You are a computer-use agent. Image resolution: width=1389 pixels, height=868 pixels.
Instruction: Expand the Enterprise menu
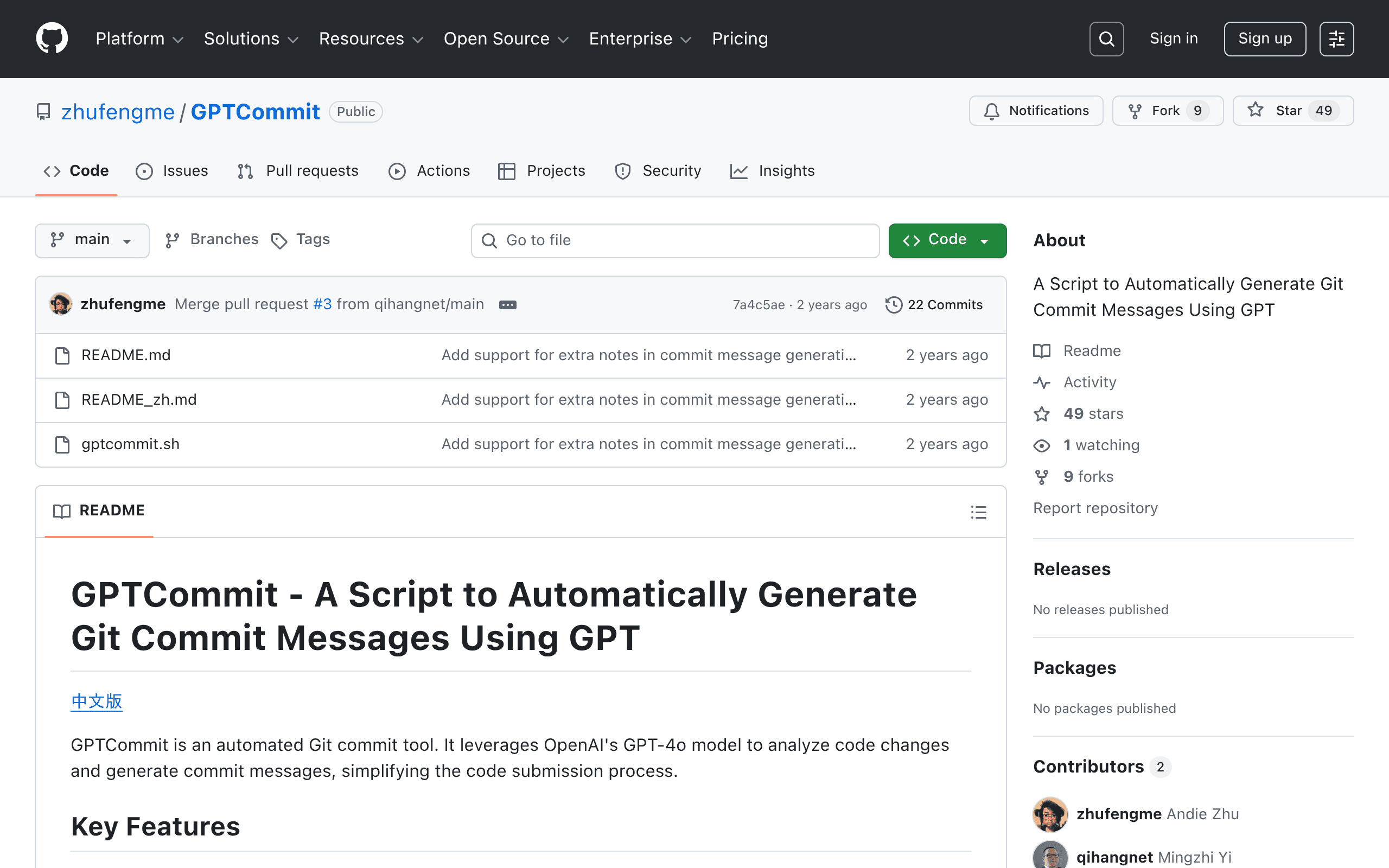(x=640, y=39)
